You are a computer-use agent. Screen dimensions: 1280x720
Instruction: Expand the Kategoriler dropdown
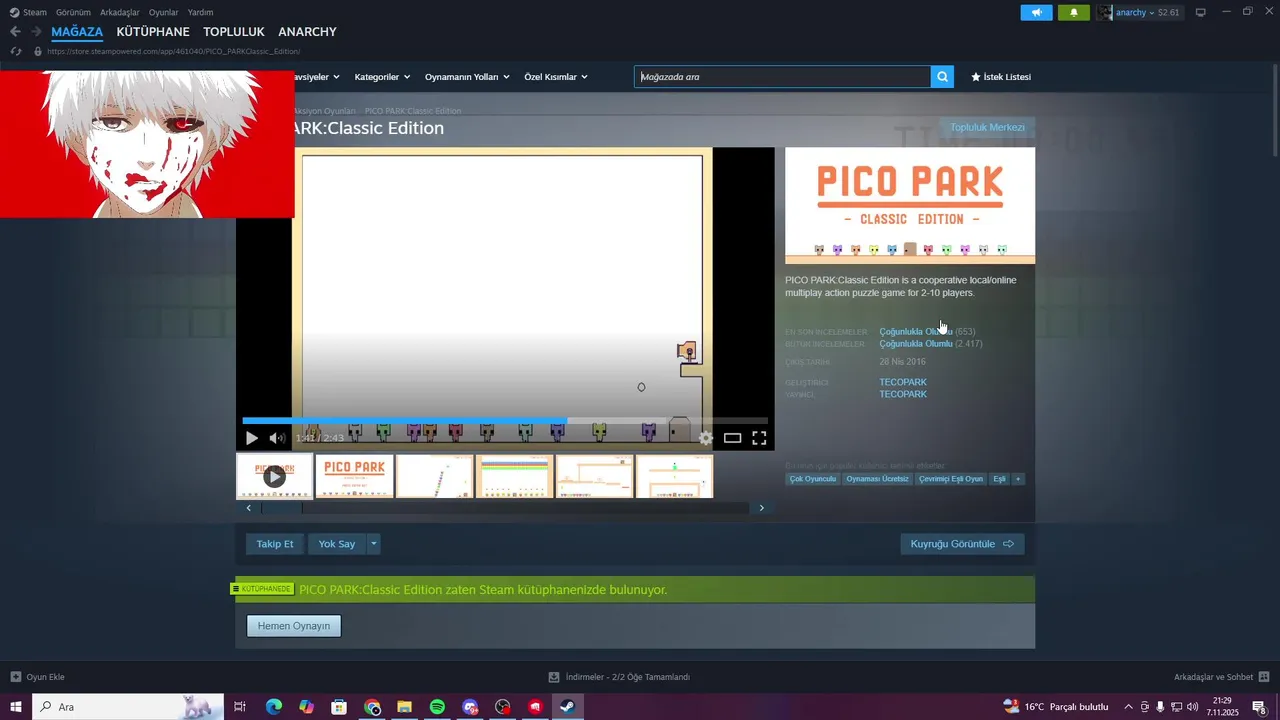pos(382,77)
